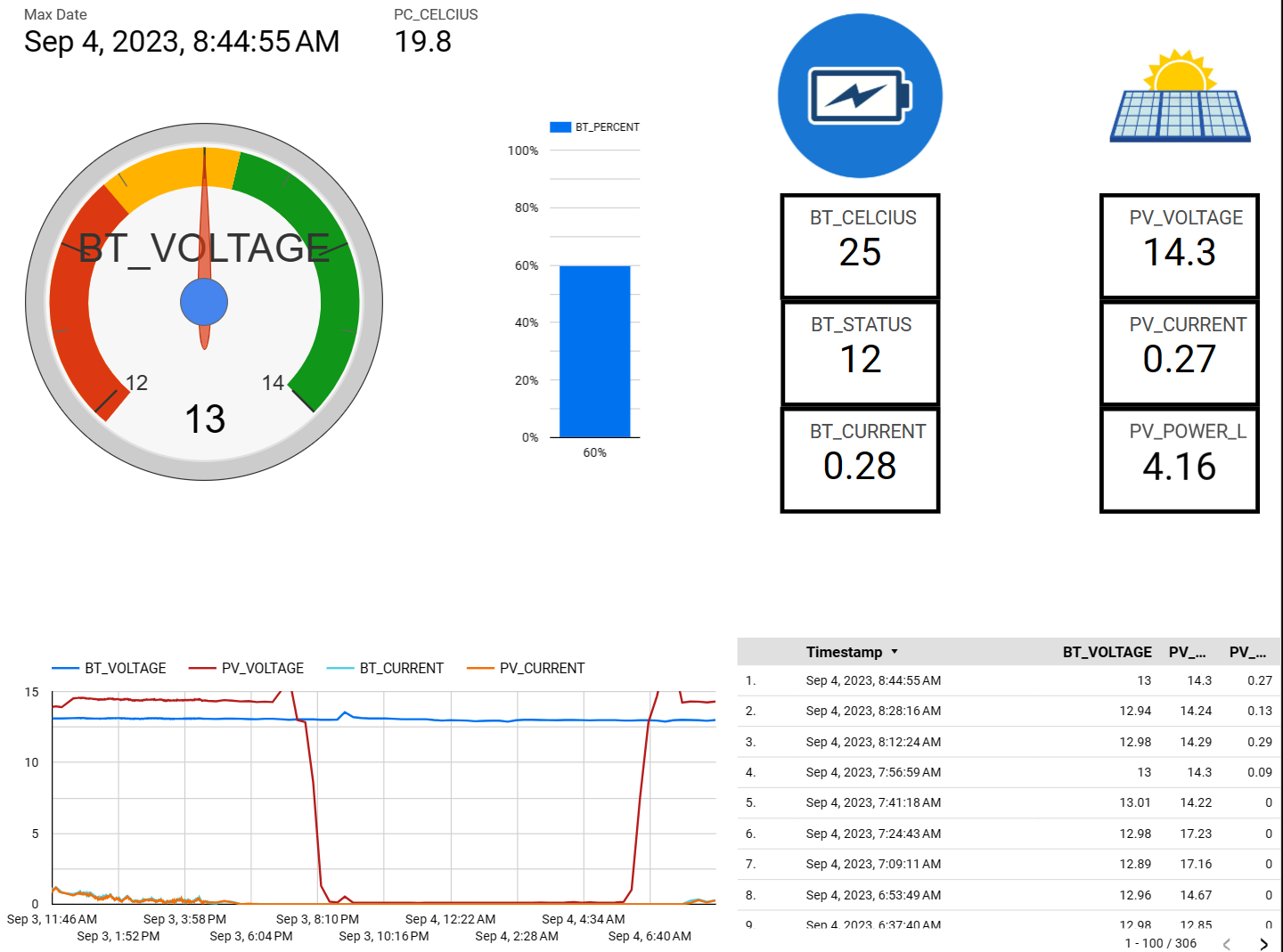Click the PV_CURRENT scorecard value 0.27

pos(1180,359)
